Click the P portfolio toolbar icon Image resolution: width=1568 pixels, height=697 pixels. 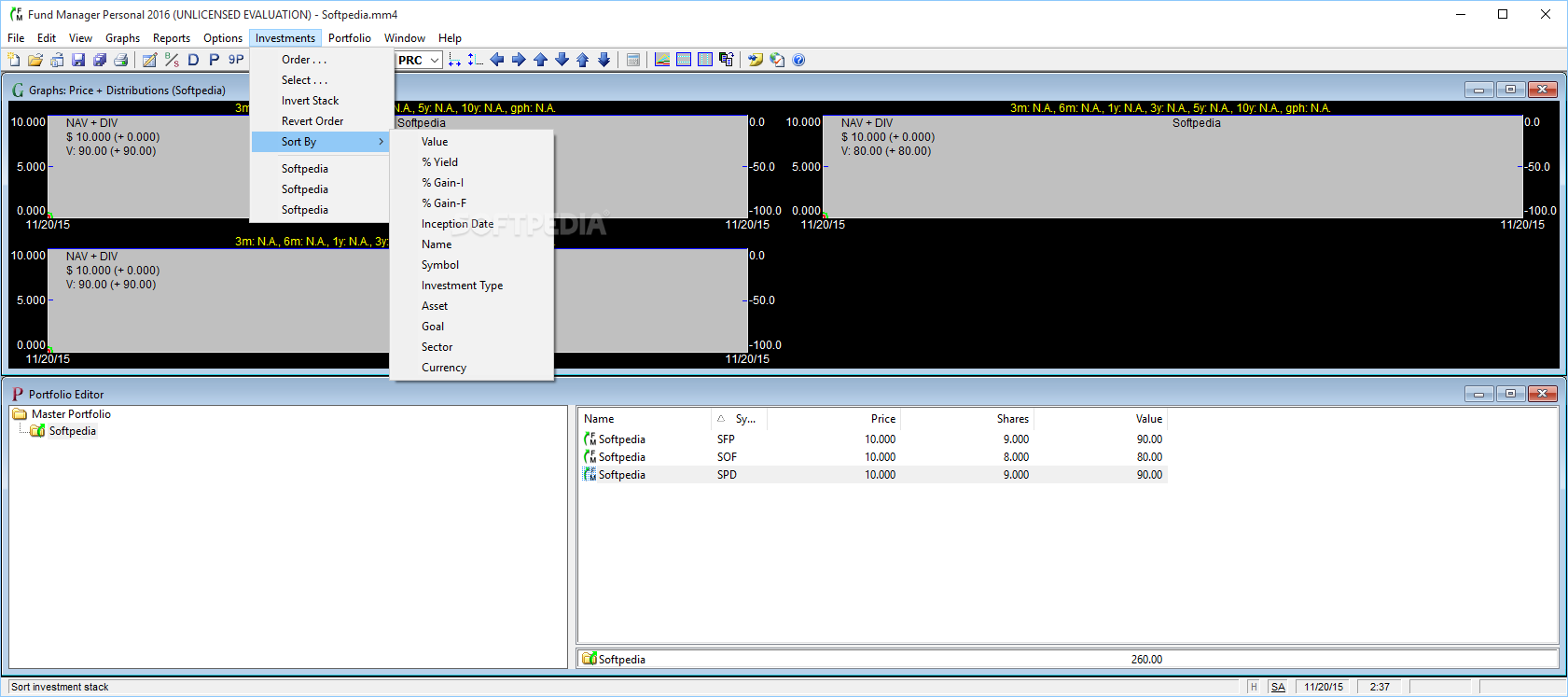[215, 60]
